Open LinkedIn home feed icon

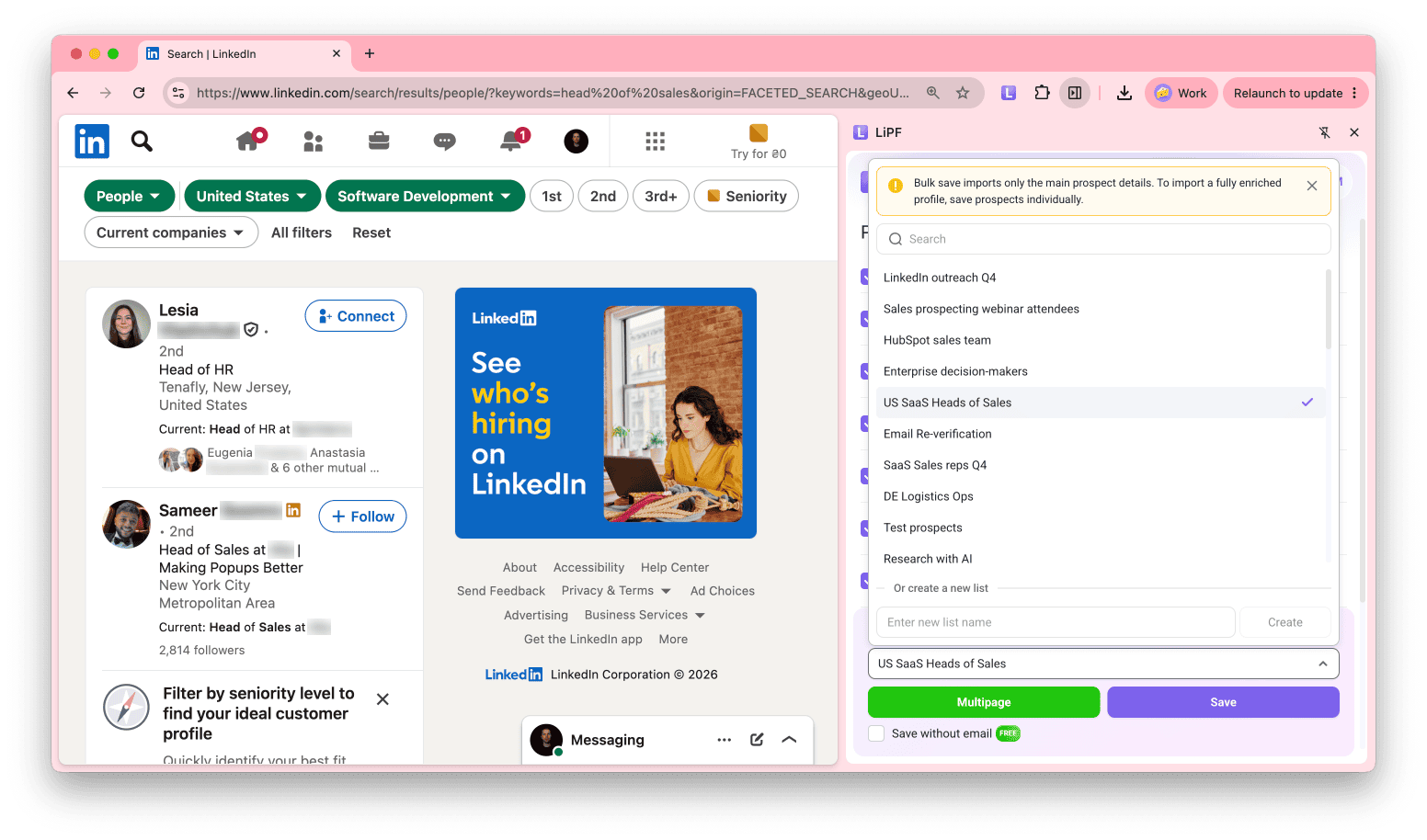coord(248,141)
